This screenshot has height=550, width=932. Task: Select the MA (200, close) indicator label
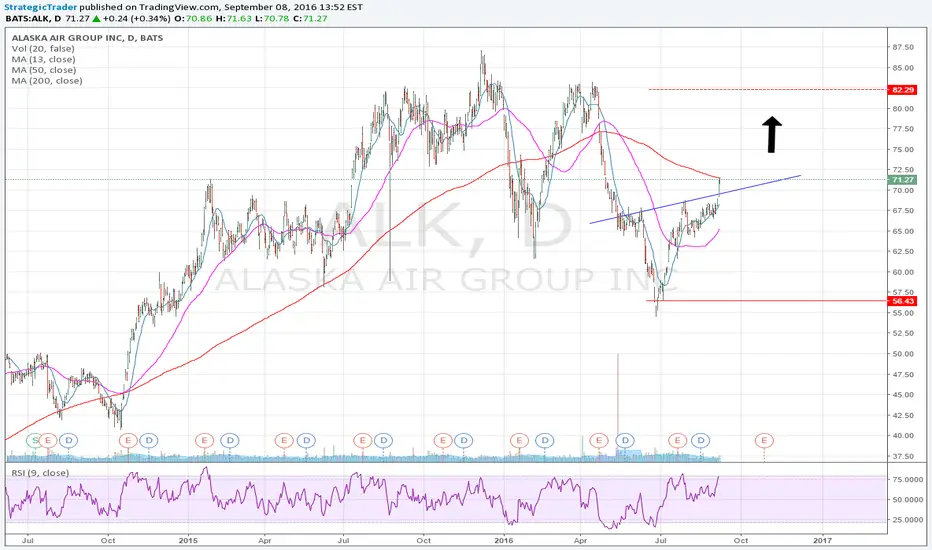coord(47,81)
